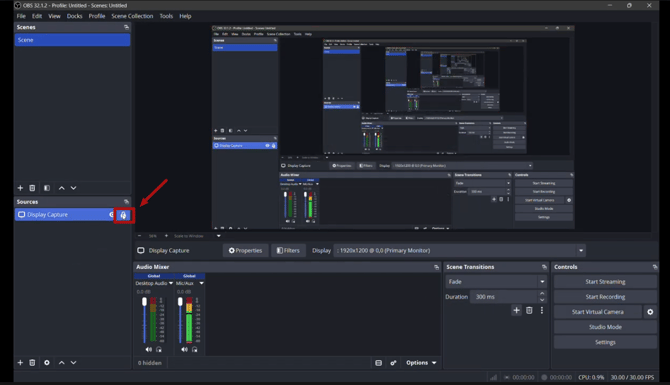This screenshot has height=385, width=670.
Task: Open virtual camera settings gear icon
Action: (650, 312)
